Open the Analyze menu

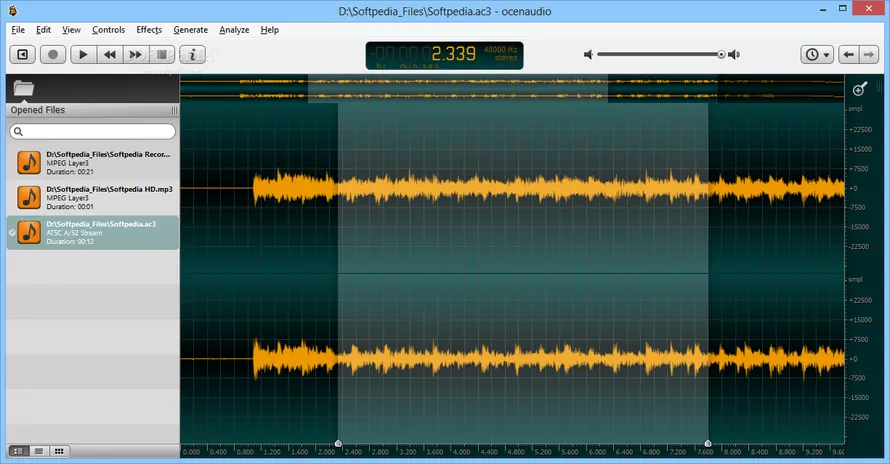pyautogui.click(x=234, y=30)
